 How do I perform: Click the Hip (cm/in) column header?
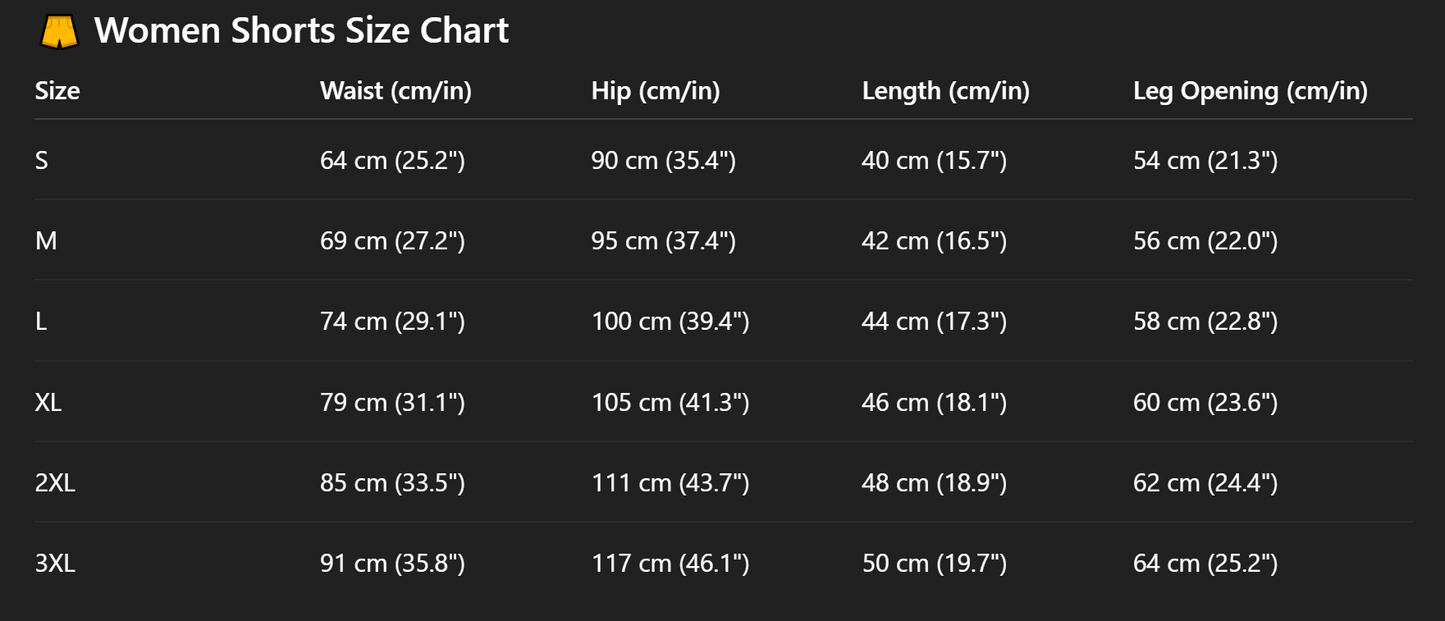click(x=656, y=91)
